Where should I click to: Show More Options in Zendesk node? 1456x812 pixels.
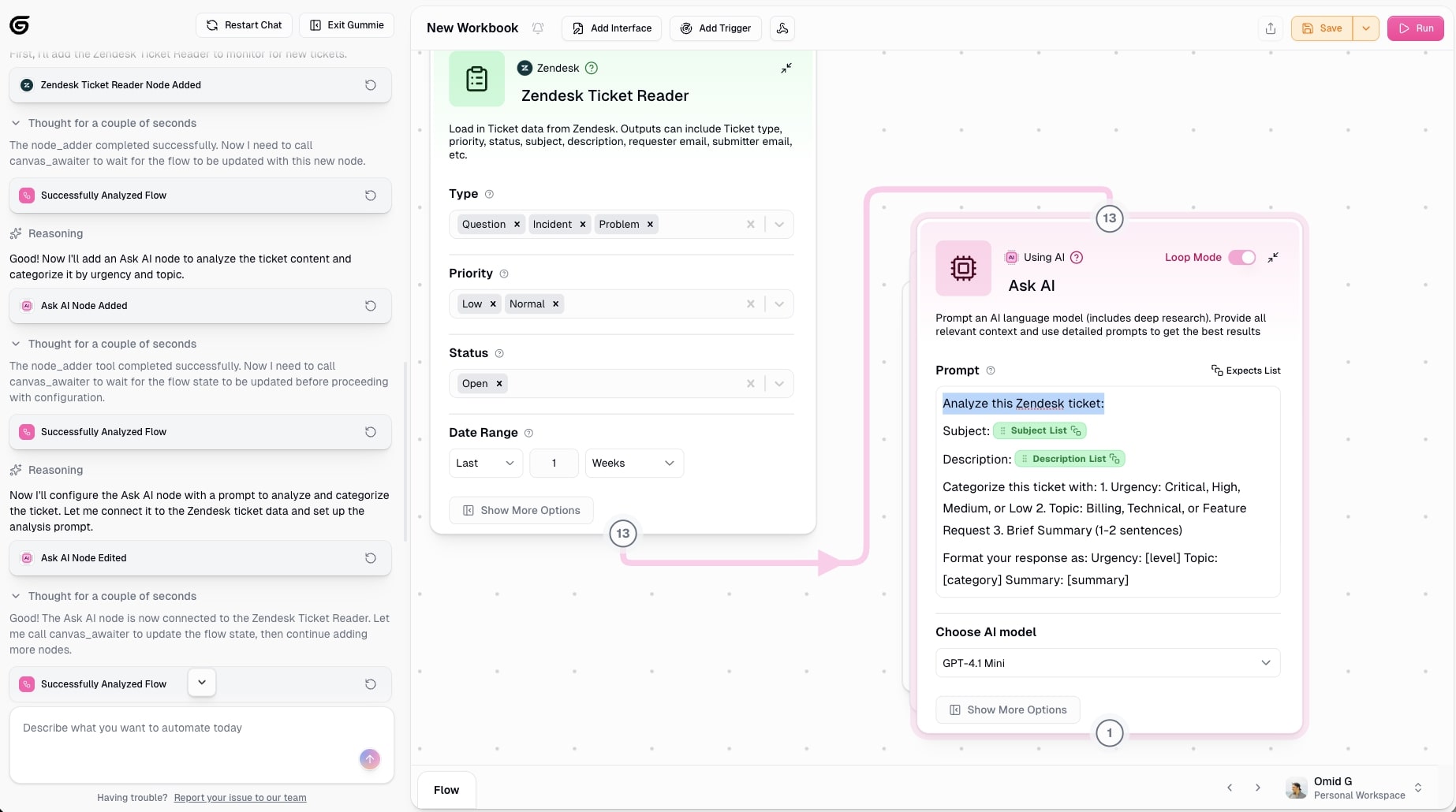click(521, 511)
